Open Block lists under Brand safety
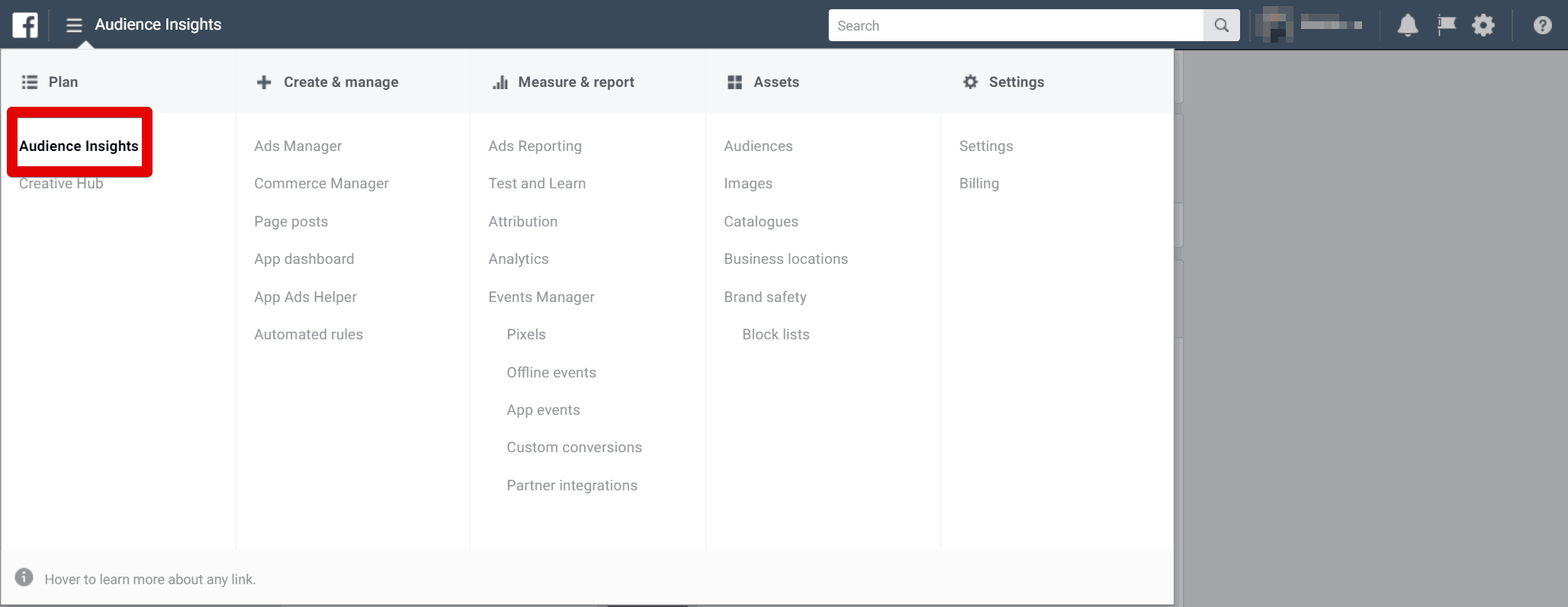Screen dimensions: 1568x607 pyautogui.click(x=776, y=334)
